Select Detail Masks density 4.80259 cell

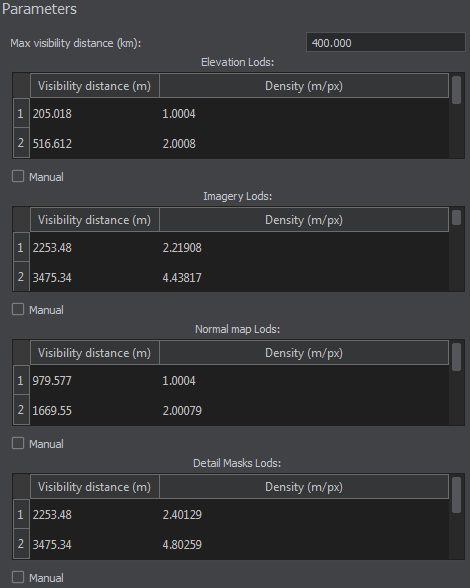(x=304, y=544)
